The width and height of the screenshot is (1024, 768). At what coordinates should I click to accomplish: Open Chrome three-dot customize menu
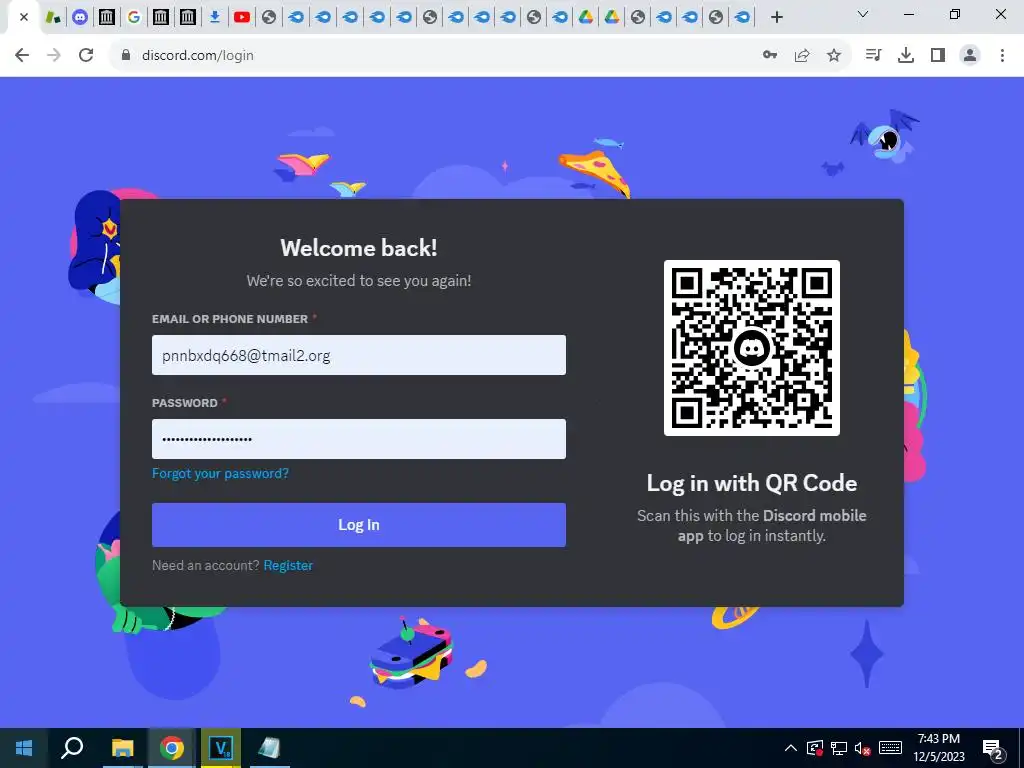[1002, 55]
